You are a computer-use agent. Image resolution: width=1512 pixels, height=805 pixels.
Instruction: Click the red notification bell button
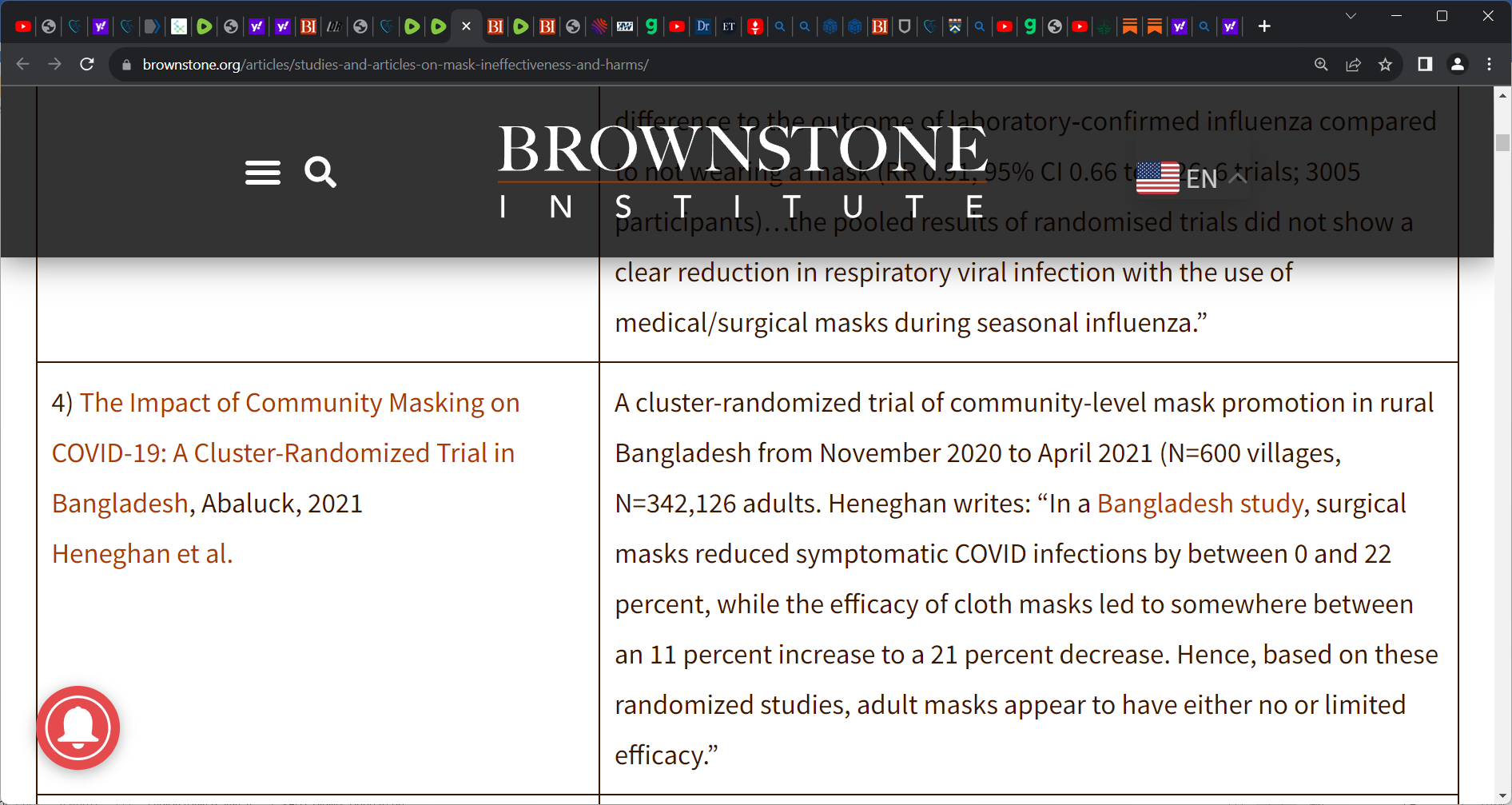78,727
